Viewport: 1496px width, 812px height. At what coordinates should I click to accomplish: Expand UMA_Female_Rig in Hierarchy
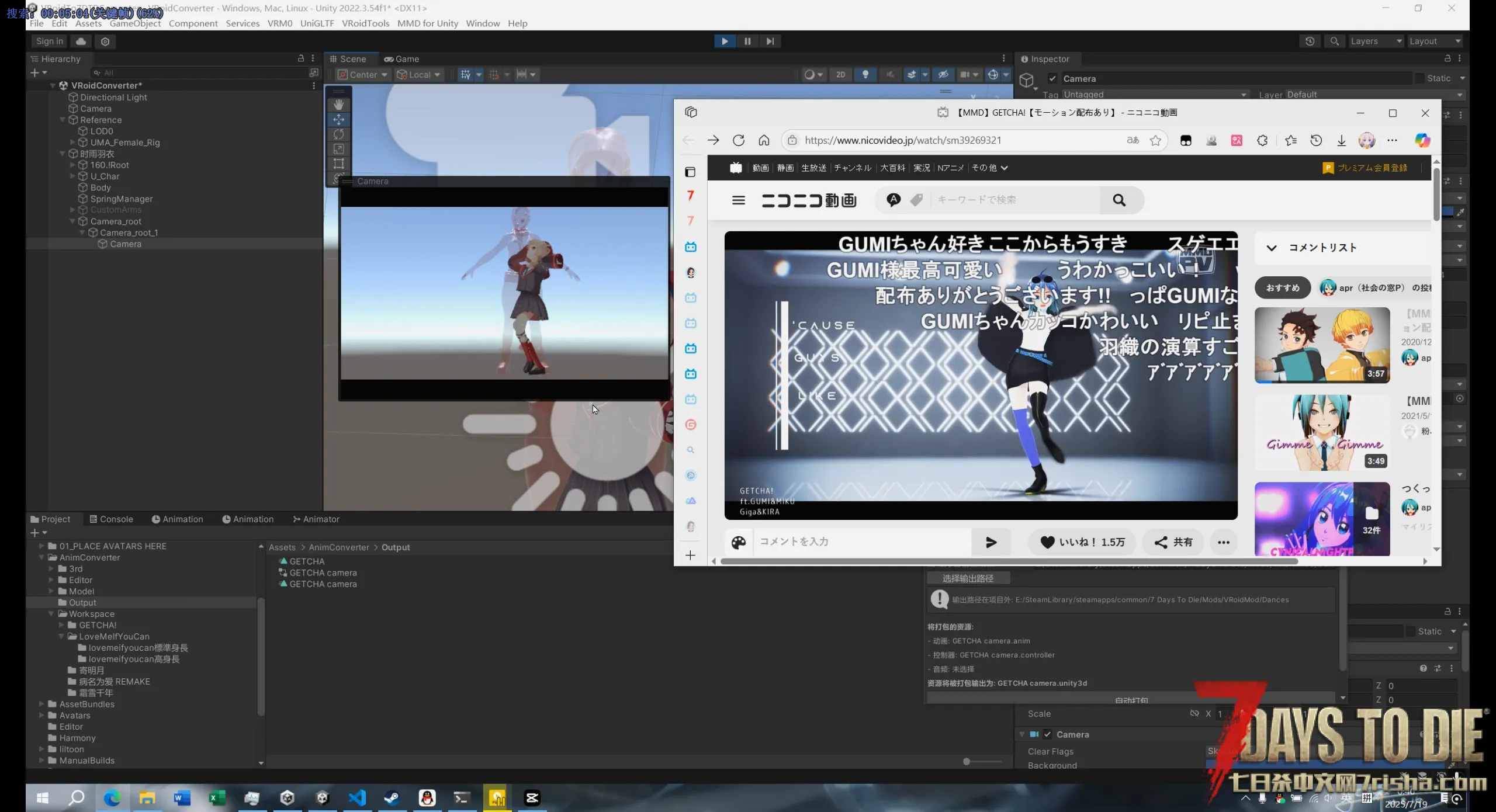pyautogui.click(x=72, y=142)
